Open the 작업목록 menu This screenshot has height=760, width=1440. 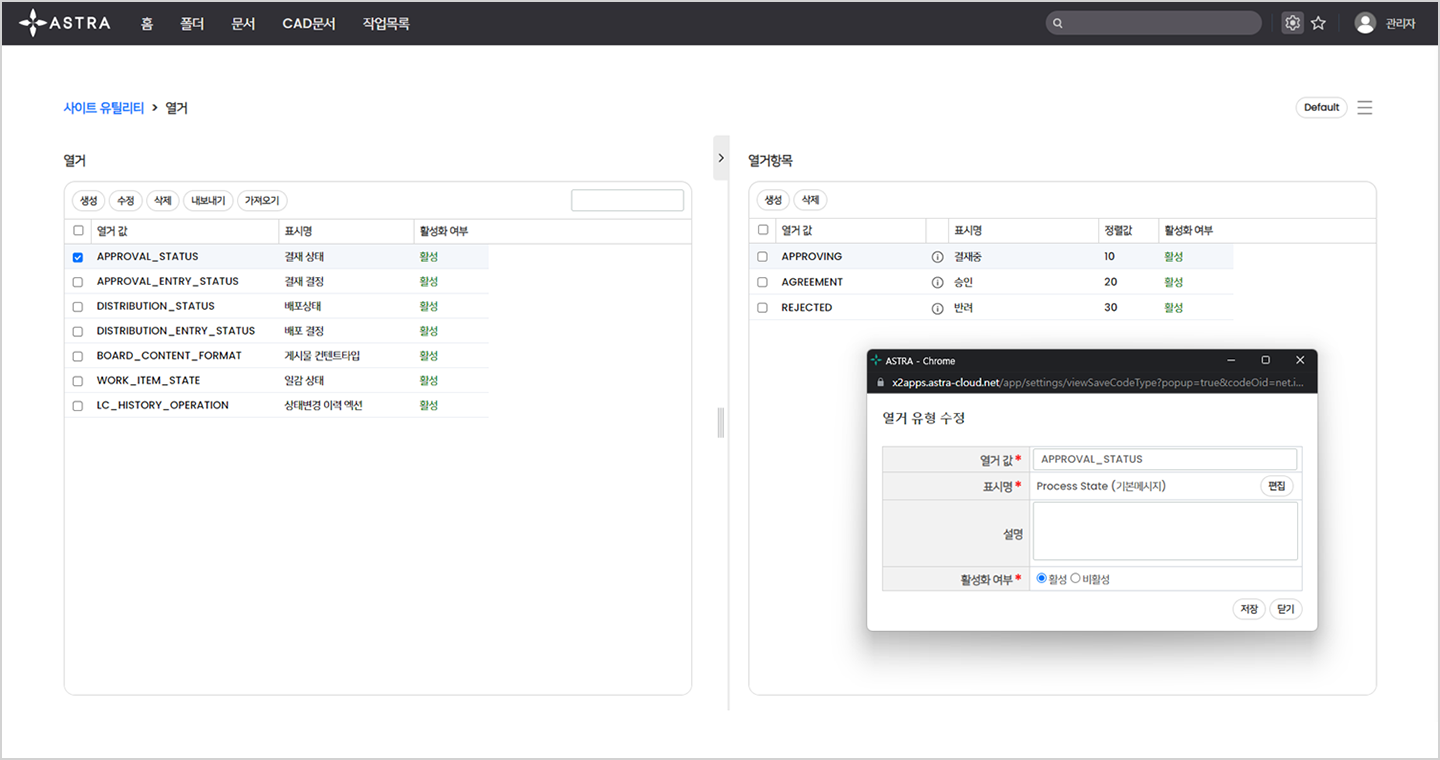click(x=386, y=23)
